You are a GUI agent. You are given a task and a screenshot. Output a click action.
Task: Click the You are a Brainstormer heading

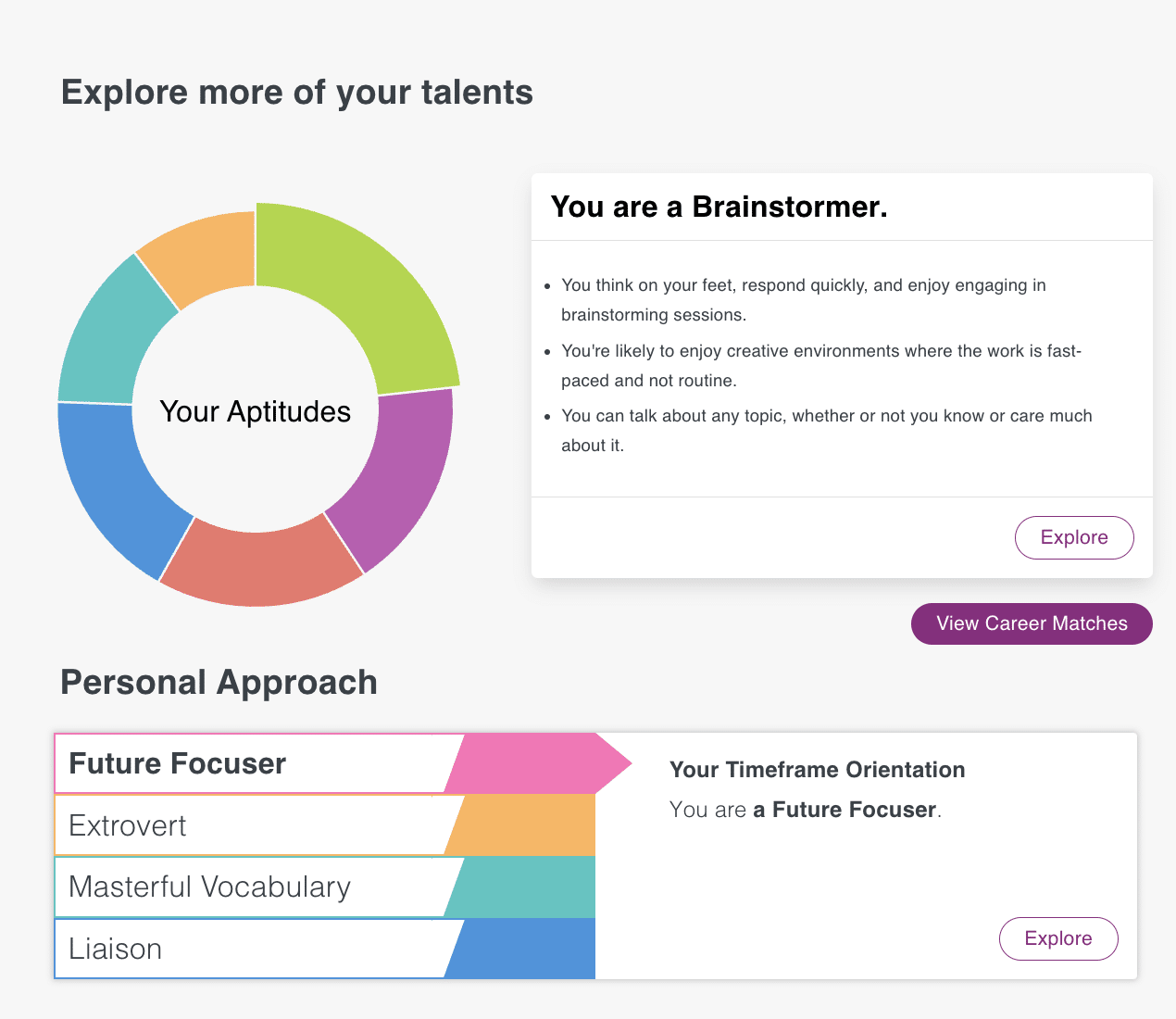click(x=719, y=207)
